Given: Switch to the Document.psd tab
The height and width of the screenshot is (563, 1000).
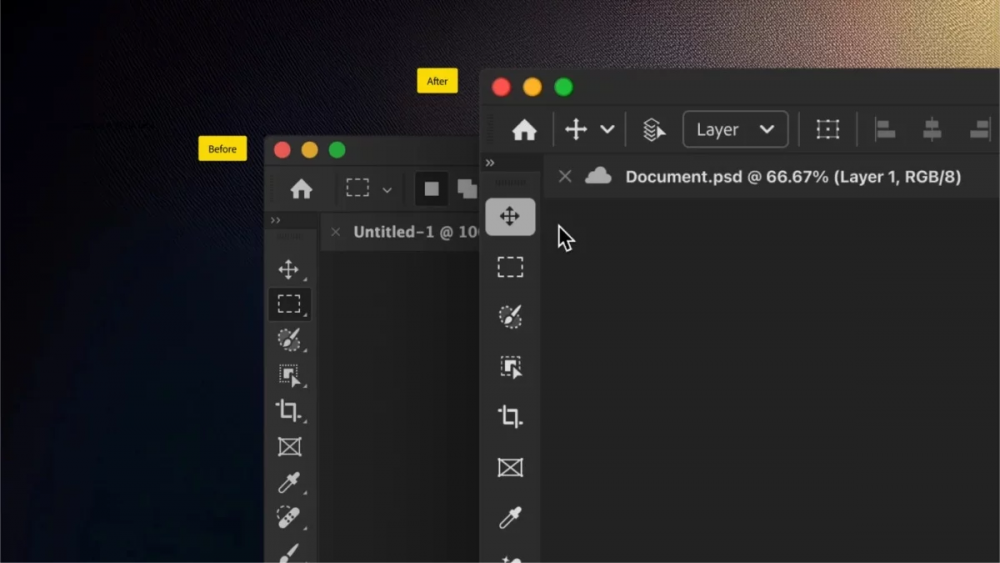Looking at the screenshot, I should click(x=793, y=177).
